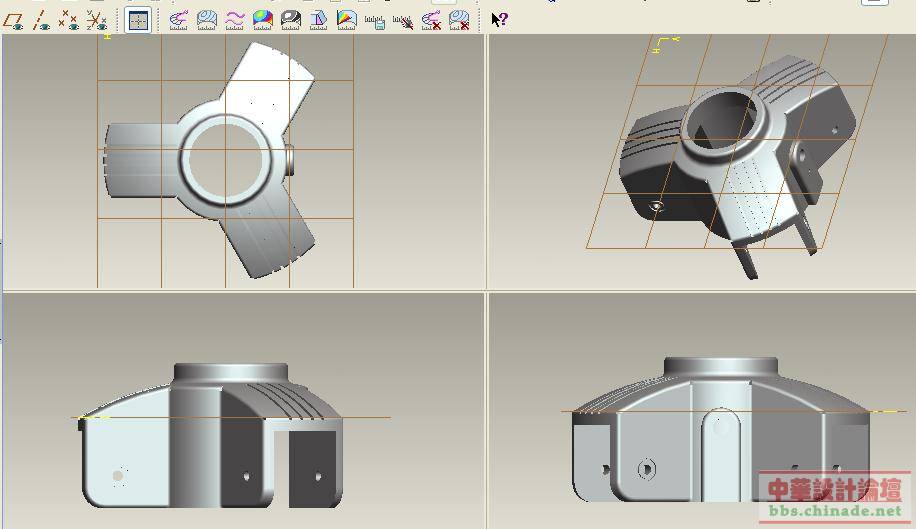Image resolution: width=916 pixels, height=529 pixels.
Task: Toggle the four-view layout button
Action: coord(139,19)
